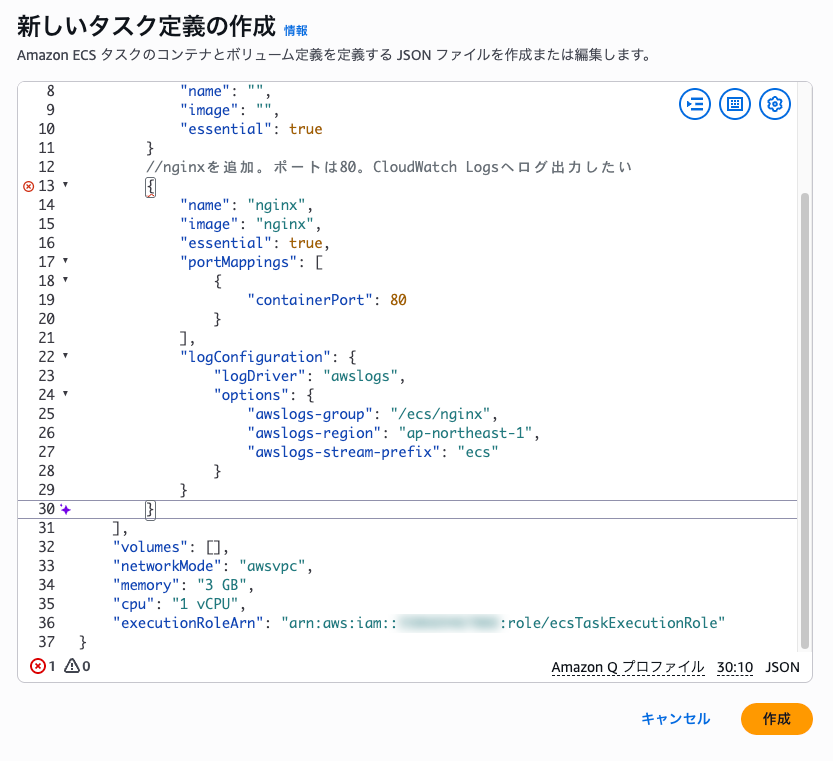Click "/ecs/nginx" value on line 25
Image resolution: width=833 pixels, height=761 pixels.
440,414
